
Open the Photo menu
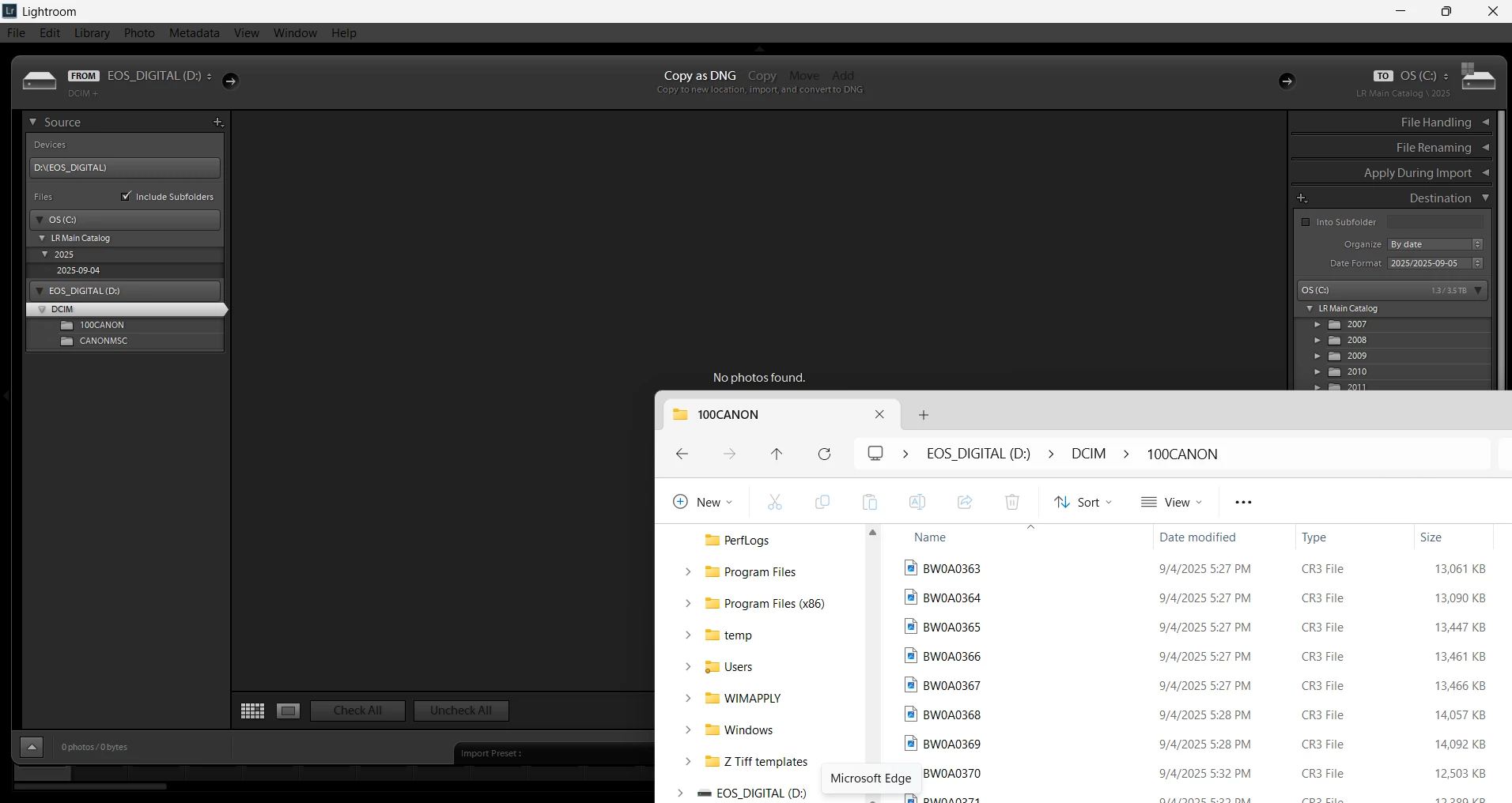[139, 33]
